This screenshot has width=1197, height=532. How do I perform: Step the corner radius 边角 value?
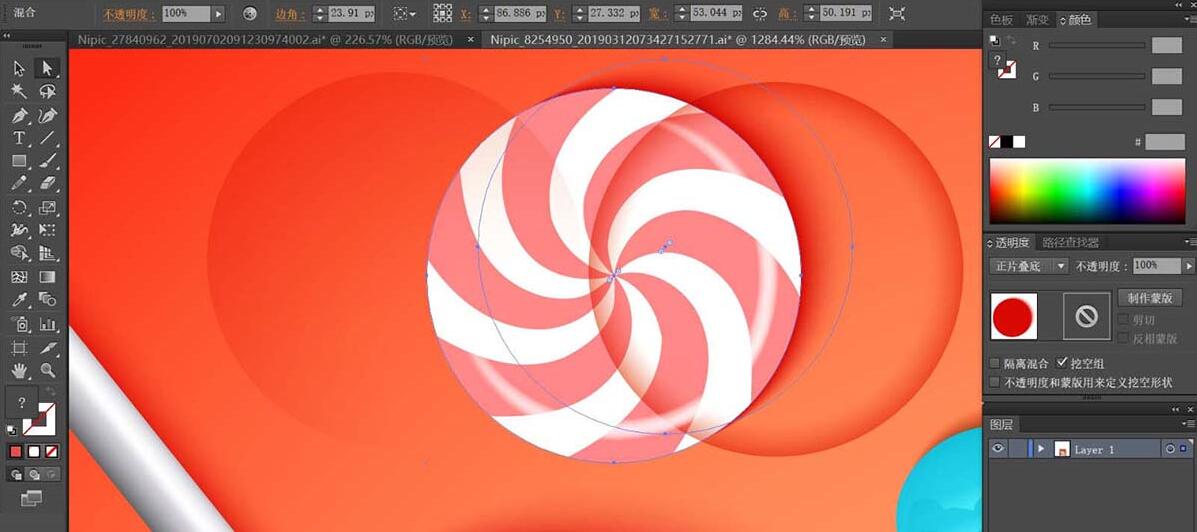319,14
